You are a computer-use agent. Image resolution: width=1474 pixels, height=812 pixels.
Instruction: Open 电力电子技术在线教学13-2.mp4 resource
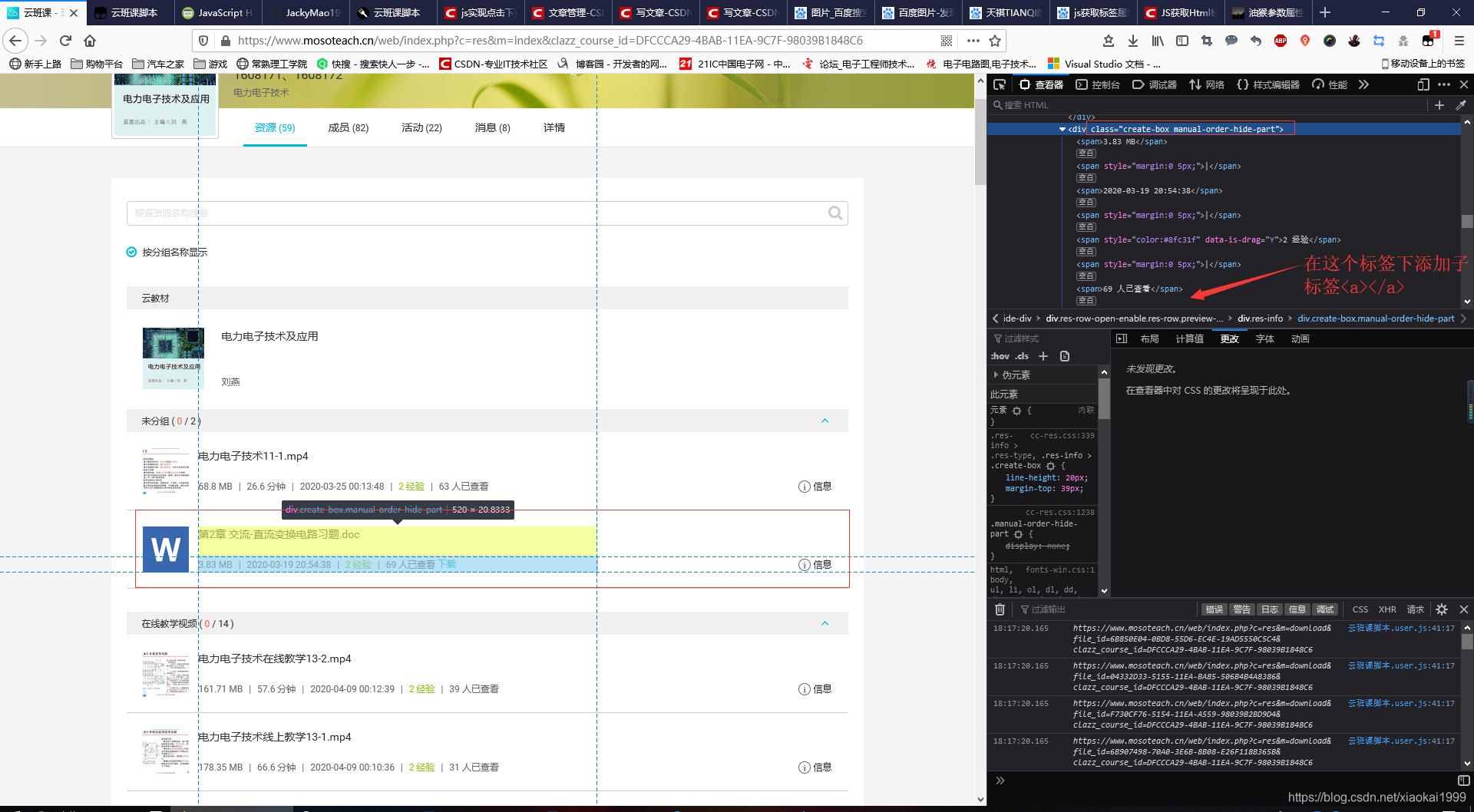click(x=275, y=659)
